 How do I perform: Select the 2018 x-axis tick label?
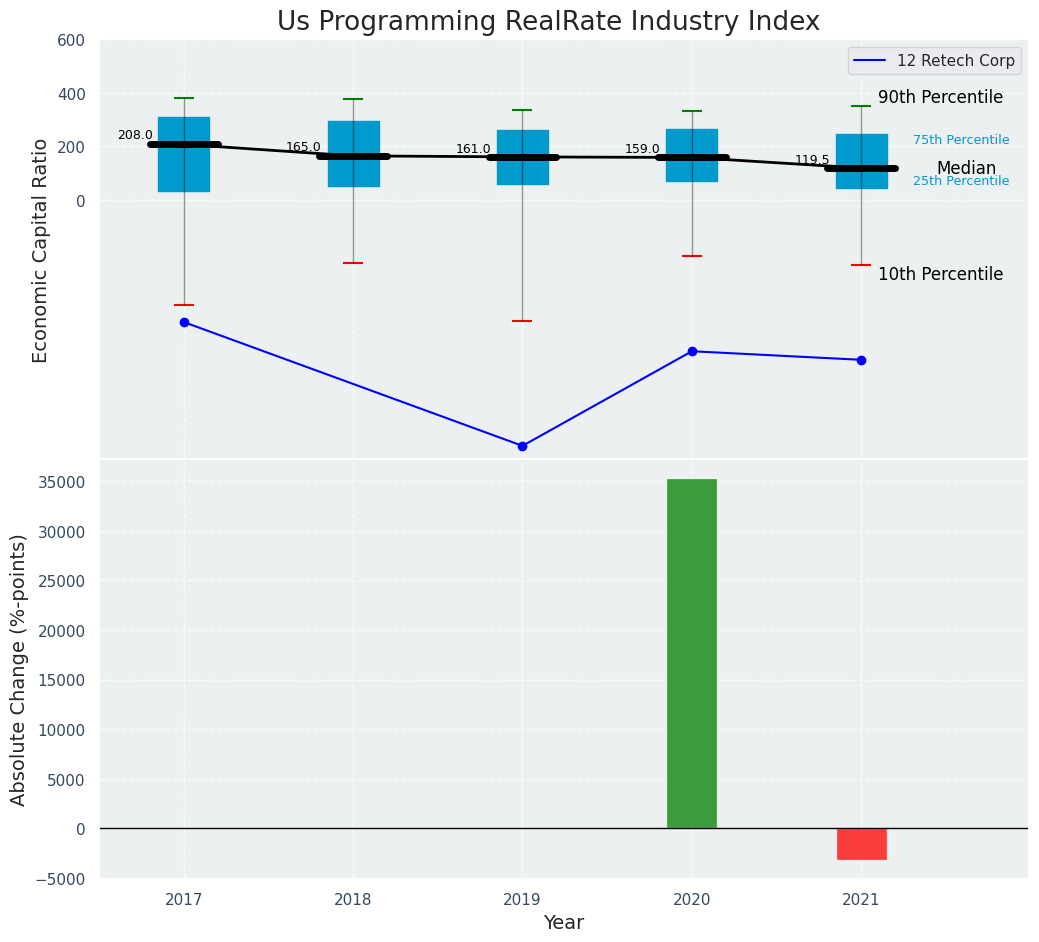pyautogui.click(x=353, y=900)
